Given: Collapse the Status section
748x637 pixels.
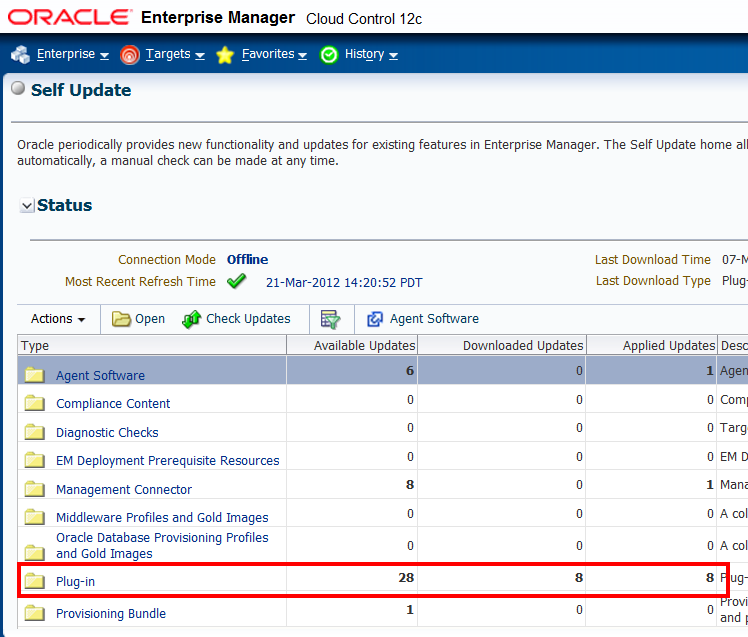Looking at the screenshot, I should click(x=27, y=206).
